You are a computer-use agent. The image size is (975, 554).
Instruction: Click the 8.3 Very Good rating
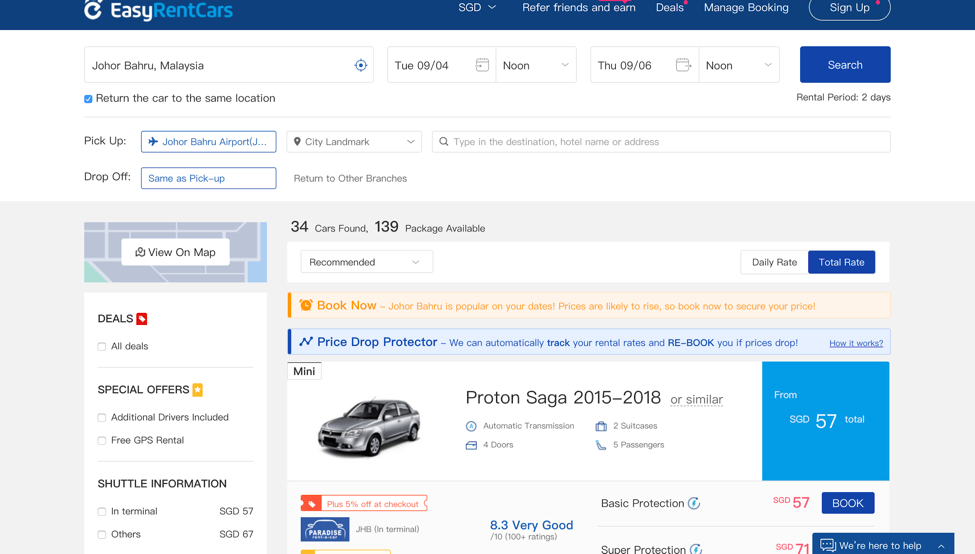[x=531, y=525]
